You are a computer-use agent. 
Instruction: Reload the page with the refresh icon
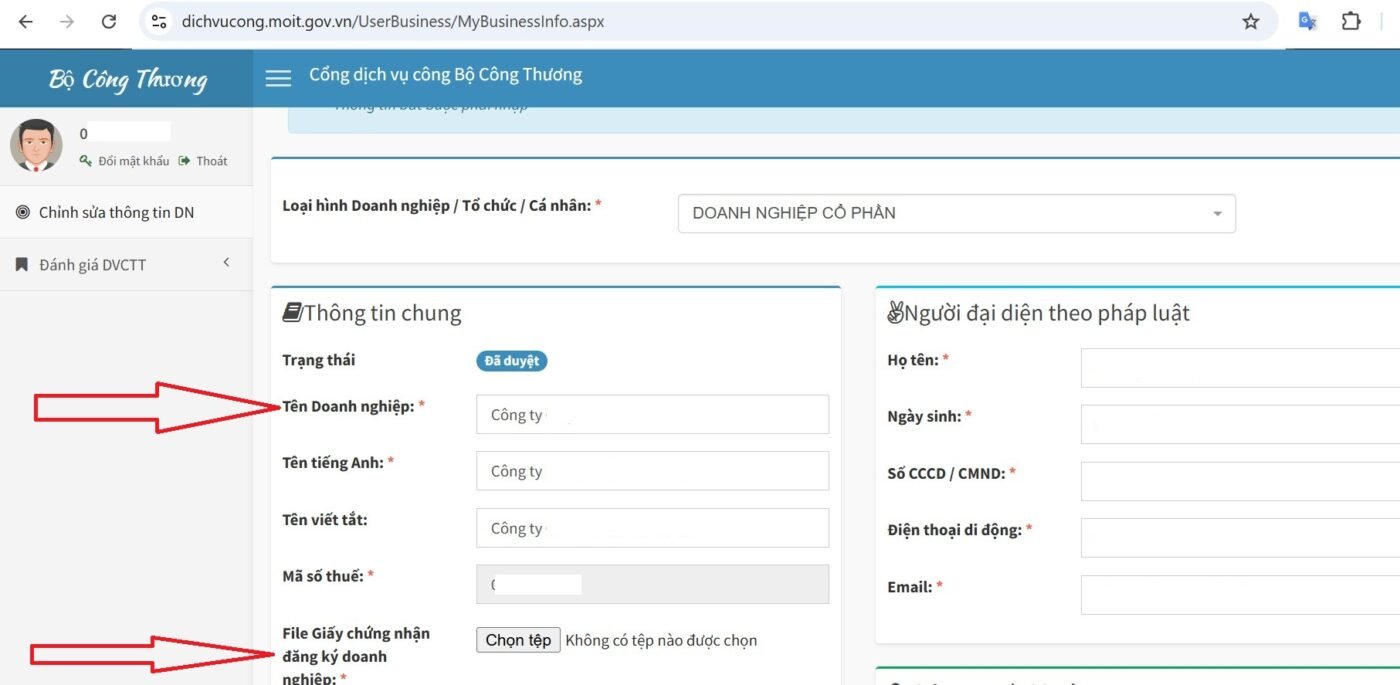(109, 22)
